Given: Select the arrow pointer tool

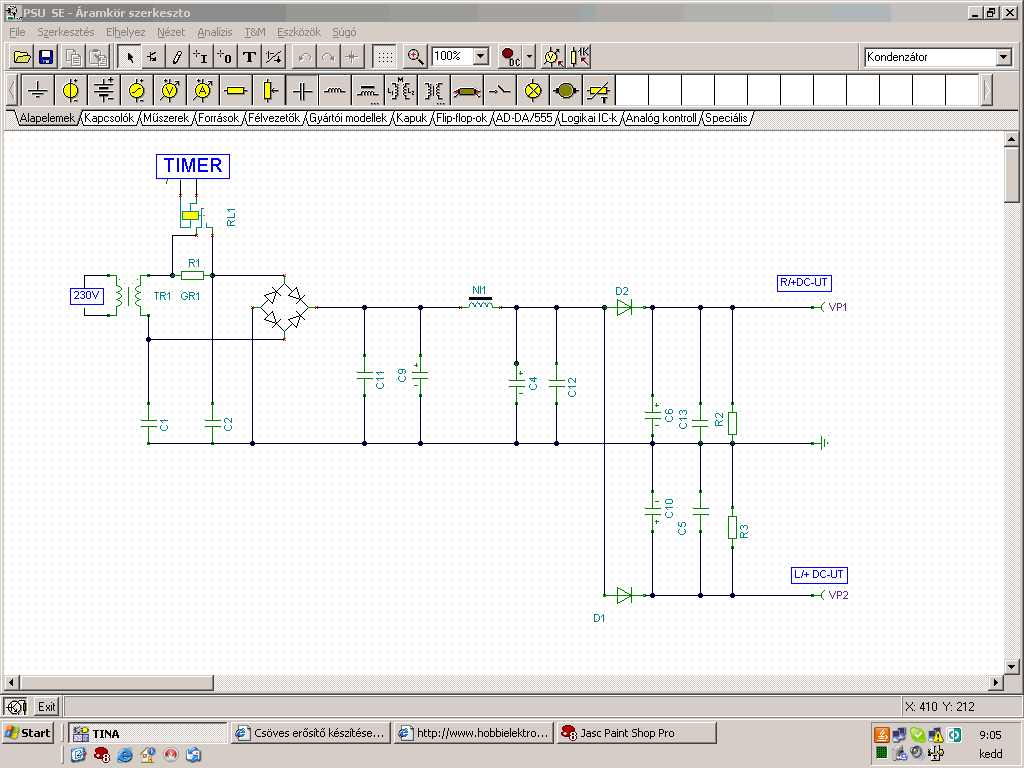Looking at the screenshot, I should (x=129, y=57).
